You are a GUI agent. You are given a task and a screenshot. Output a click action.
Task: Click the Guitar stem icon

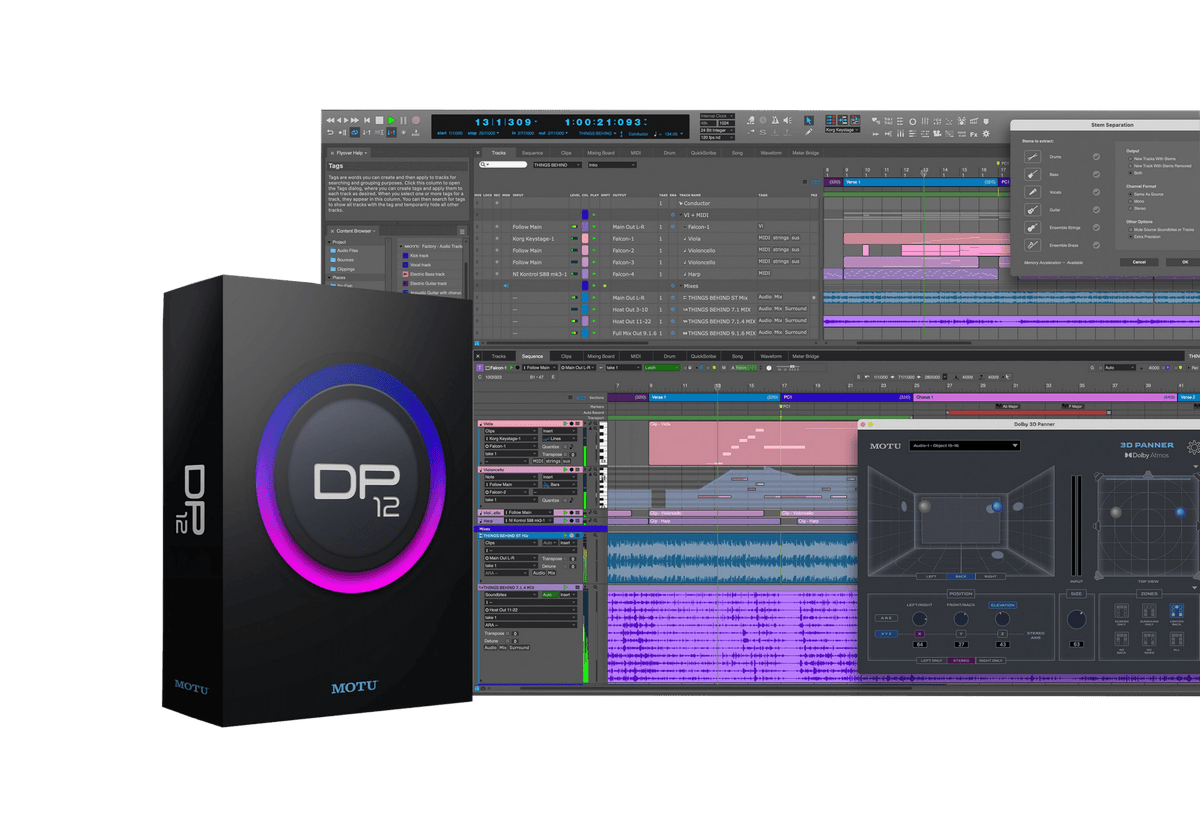[1033, 210]
